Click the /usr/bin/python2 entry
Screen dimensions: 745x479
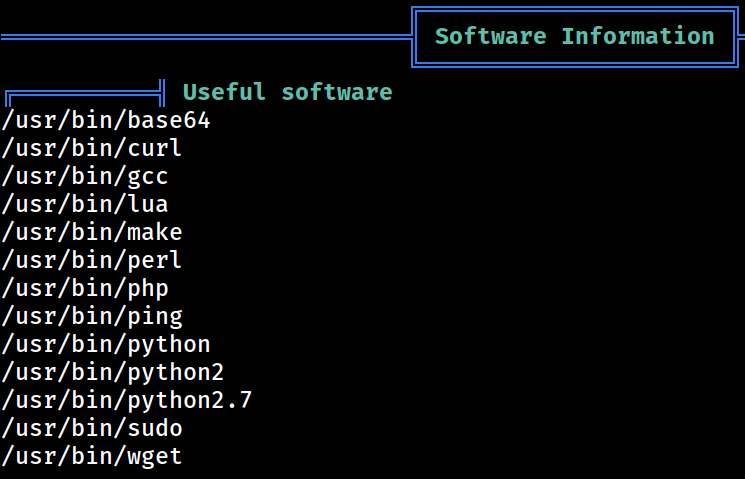(x=113, y=373)
